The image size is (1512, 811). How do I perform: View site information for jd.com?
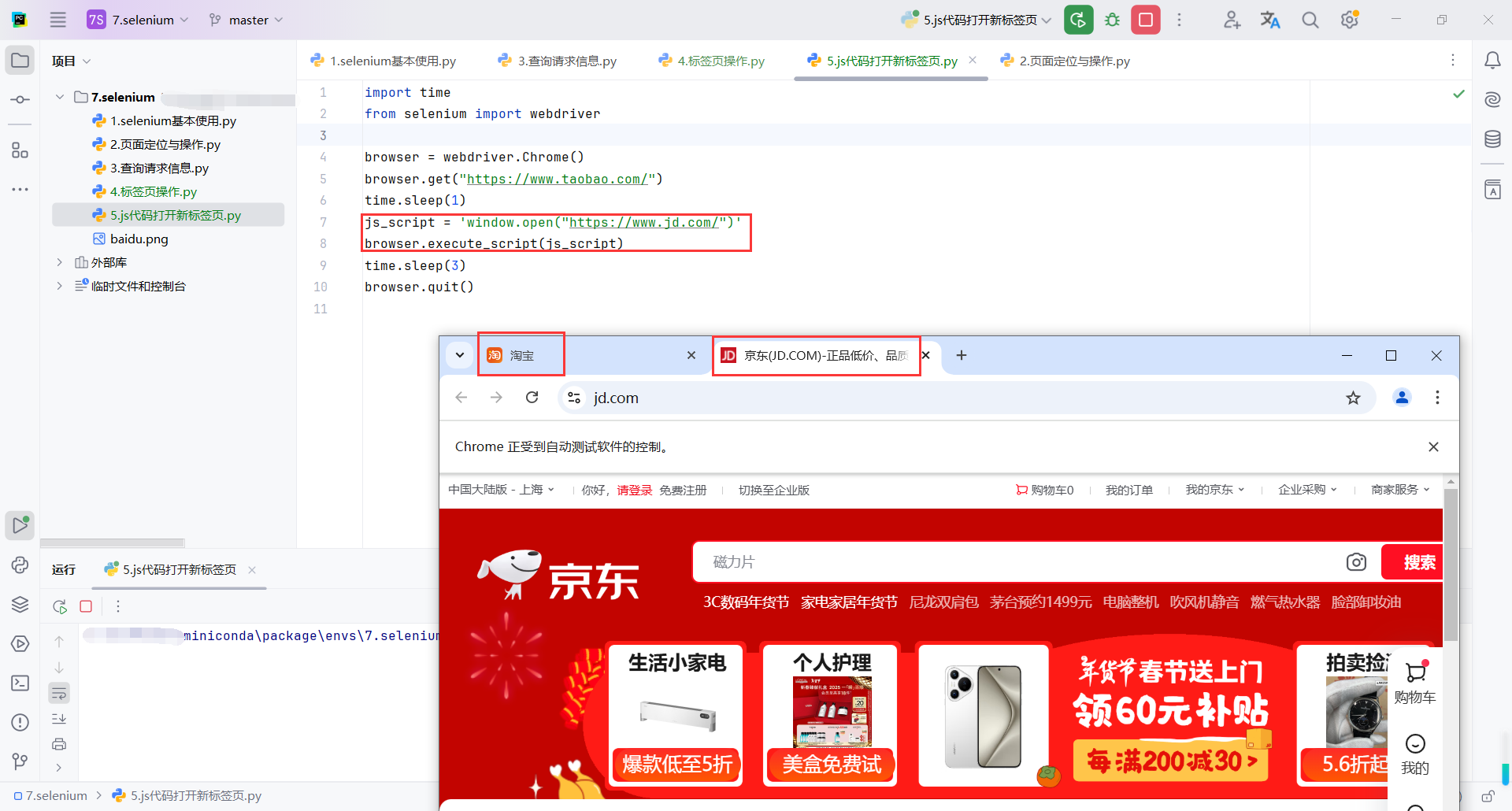coord(575,398)
